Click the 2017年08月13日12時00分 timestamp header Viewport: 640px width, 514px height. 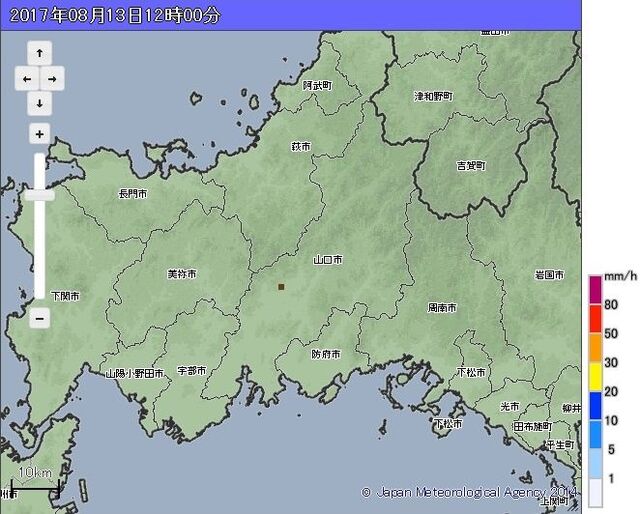pyautogui.click(x=115, y=16)
